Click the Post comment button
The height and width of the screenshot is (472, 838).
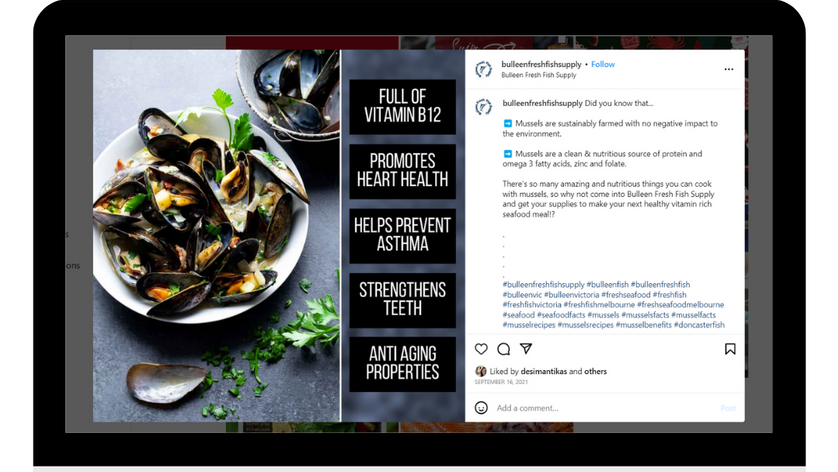coord(728,408)
